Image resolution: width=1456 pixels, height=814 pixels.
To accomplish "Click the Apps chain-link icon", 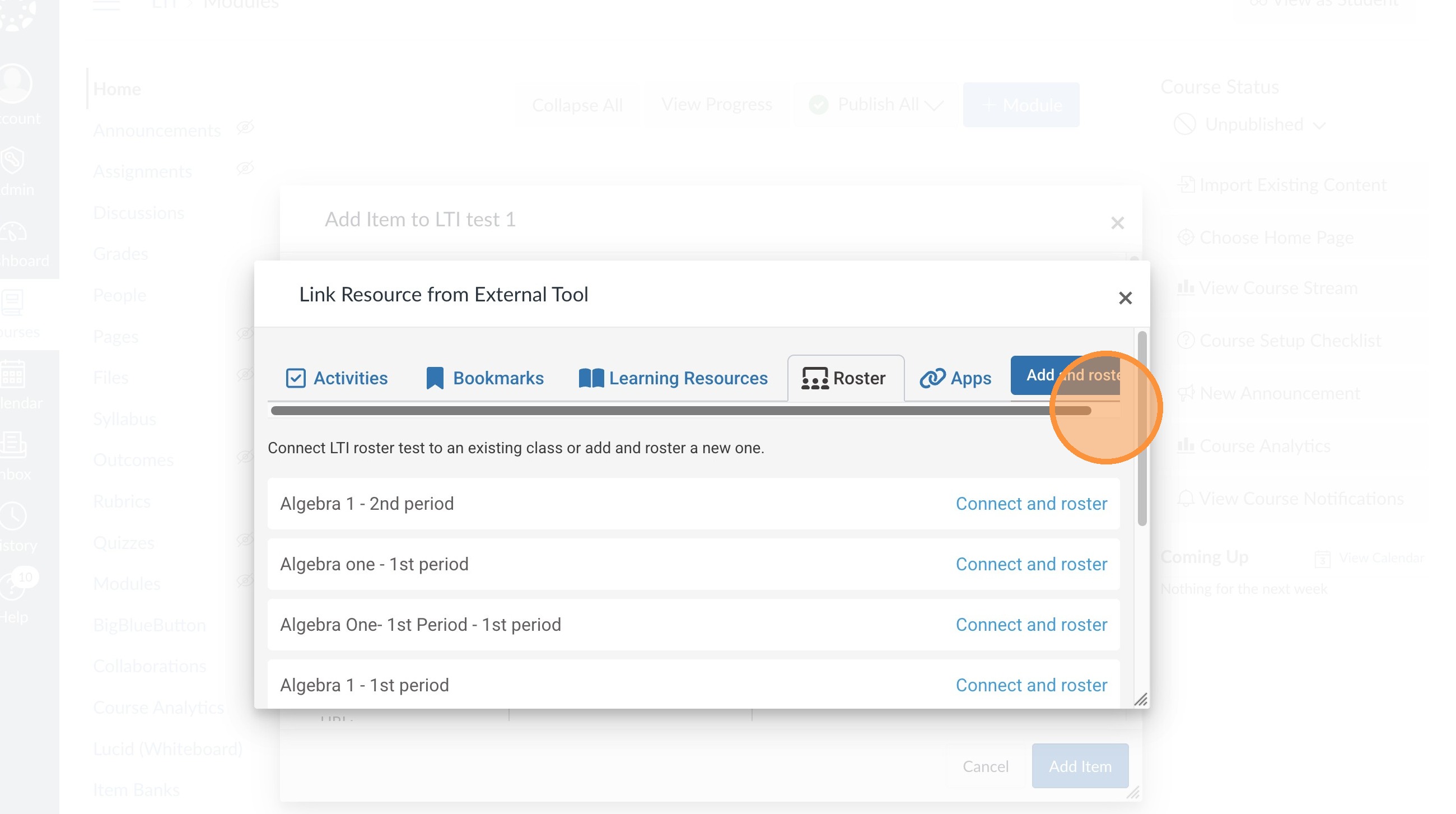I will coord(932,378).
